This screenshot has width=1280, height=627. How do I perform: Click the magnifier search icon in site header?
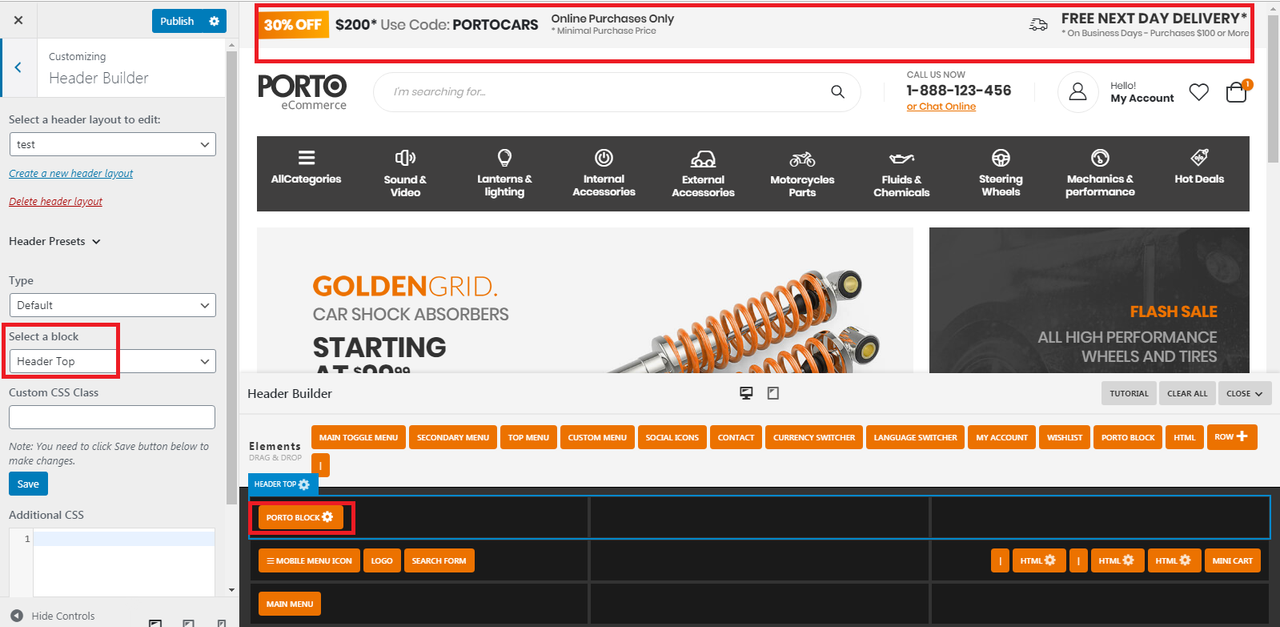click(x=838, y=92)
